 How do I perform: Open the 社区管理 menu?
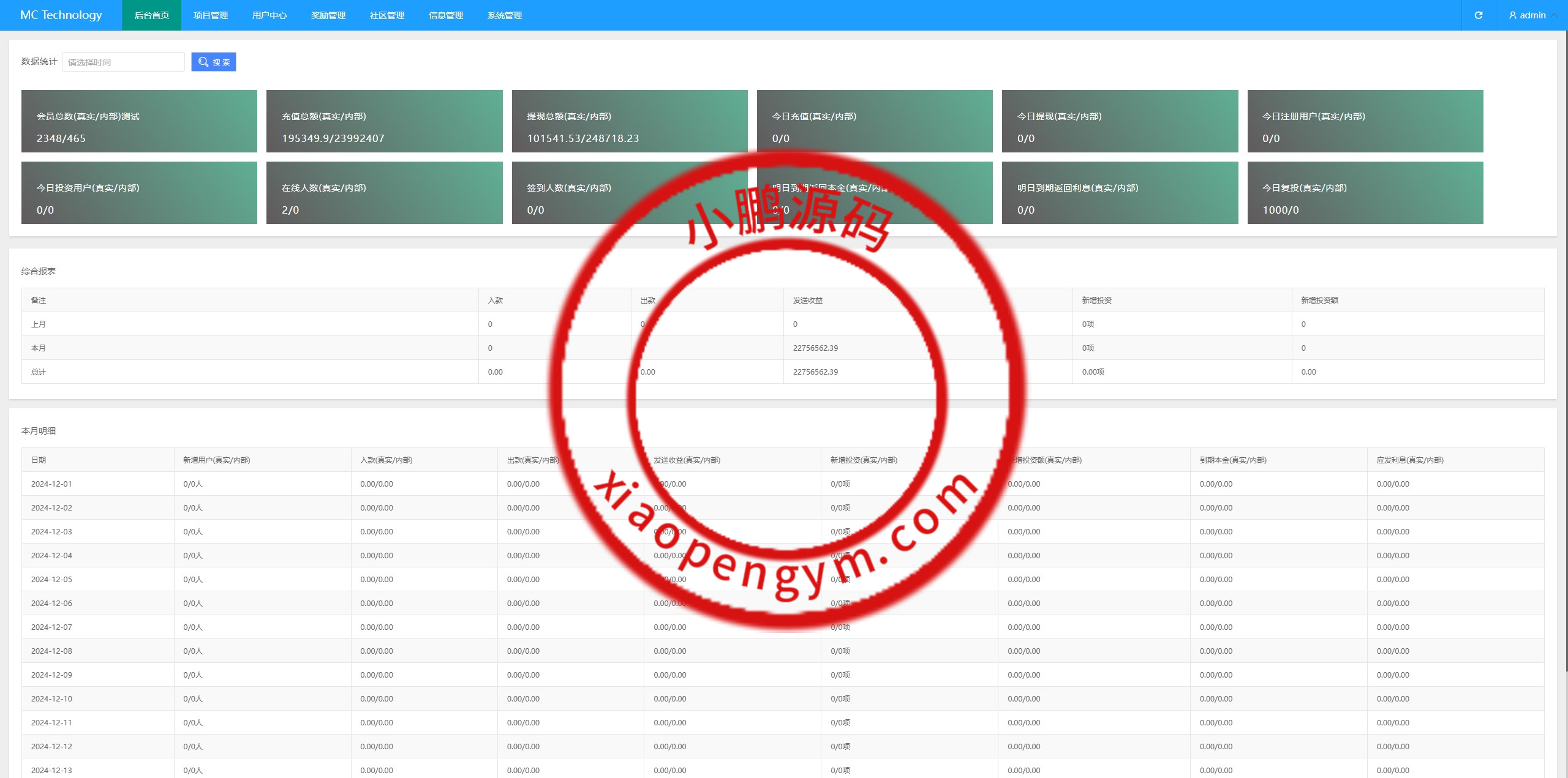386,15
